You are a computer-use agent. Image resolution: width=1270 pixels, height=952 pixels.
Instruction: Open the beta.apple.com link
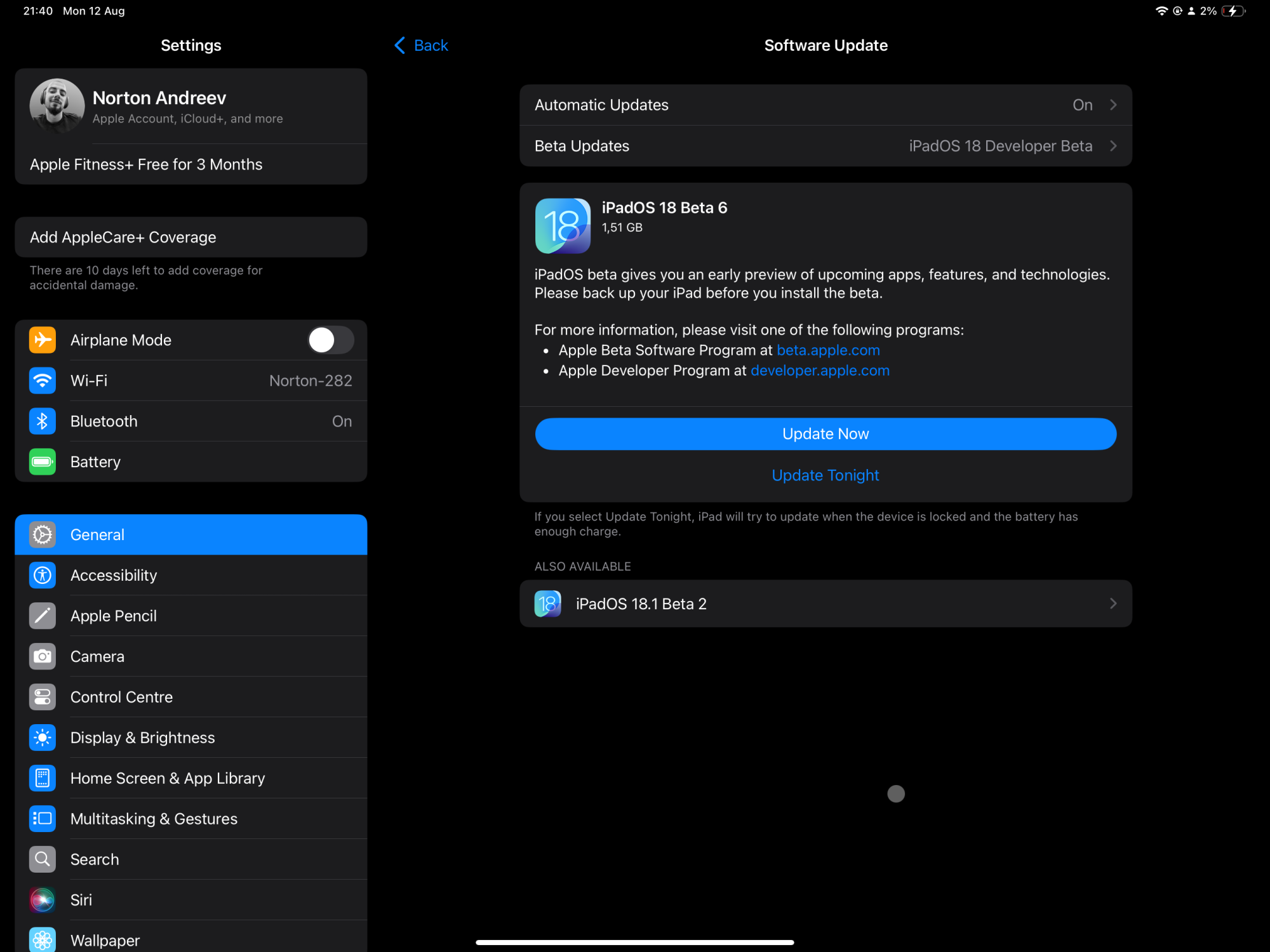pos(828,350)
